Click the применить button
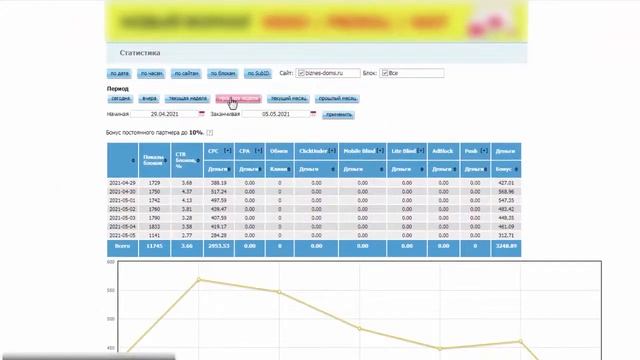This screenshot has width=640, height=360. 338,115
